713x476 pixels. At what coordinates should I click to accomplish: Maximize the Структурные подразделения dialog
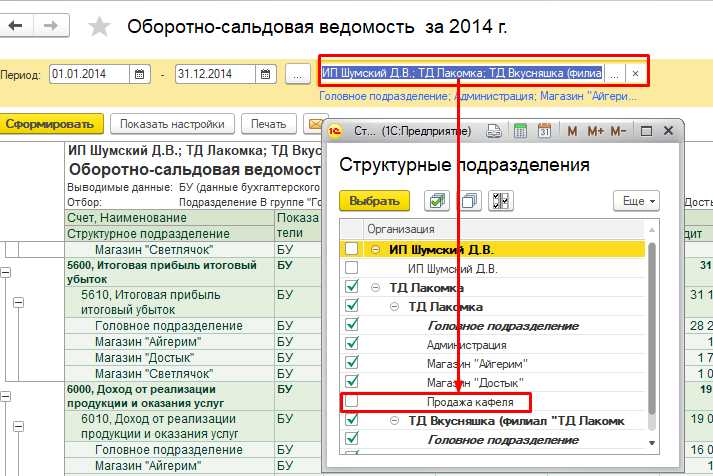646,131
